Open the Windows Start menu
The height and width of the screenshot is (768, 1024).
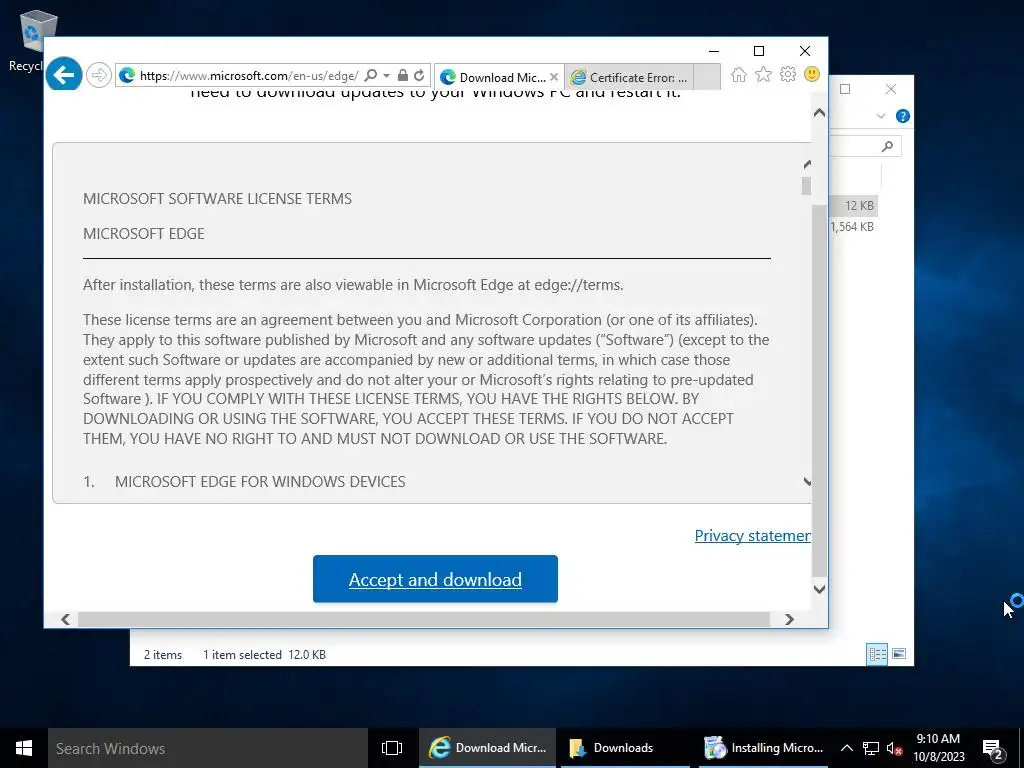pos(24,748)
